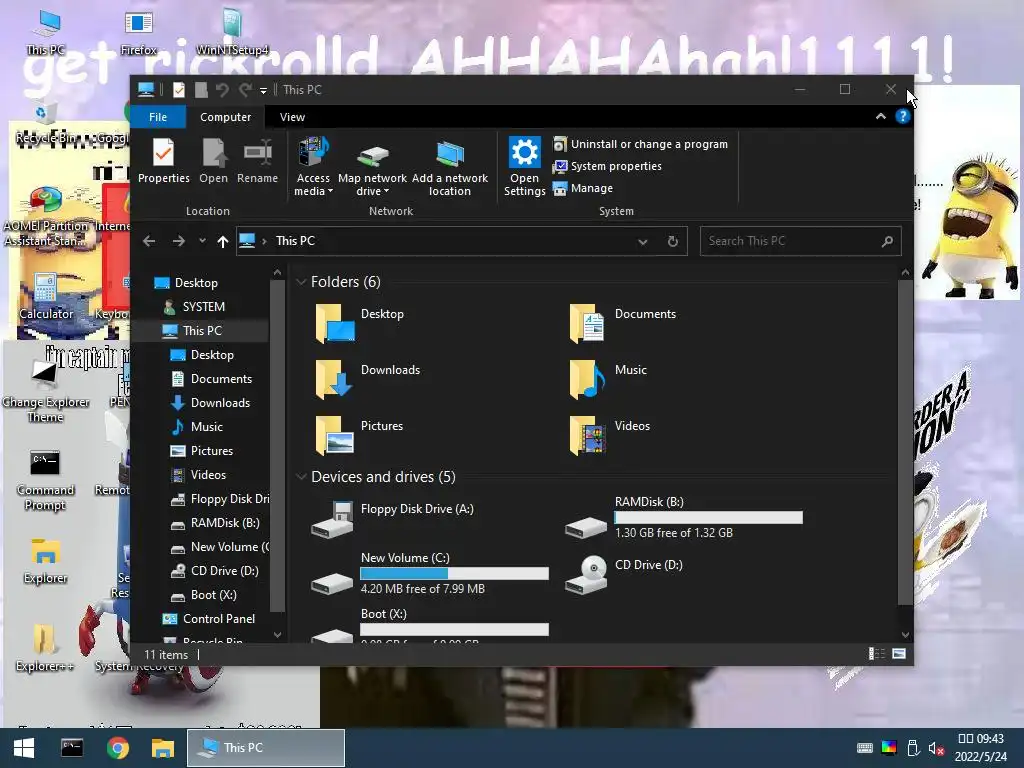This screenshot has height=768, width=1024.
Task: Click the Boot (X:) usage bar
Action: 455,629
